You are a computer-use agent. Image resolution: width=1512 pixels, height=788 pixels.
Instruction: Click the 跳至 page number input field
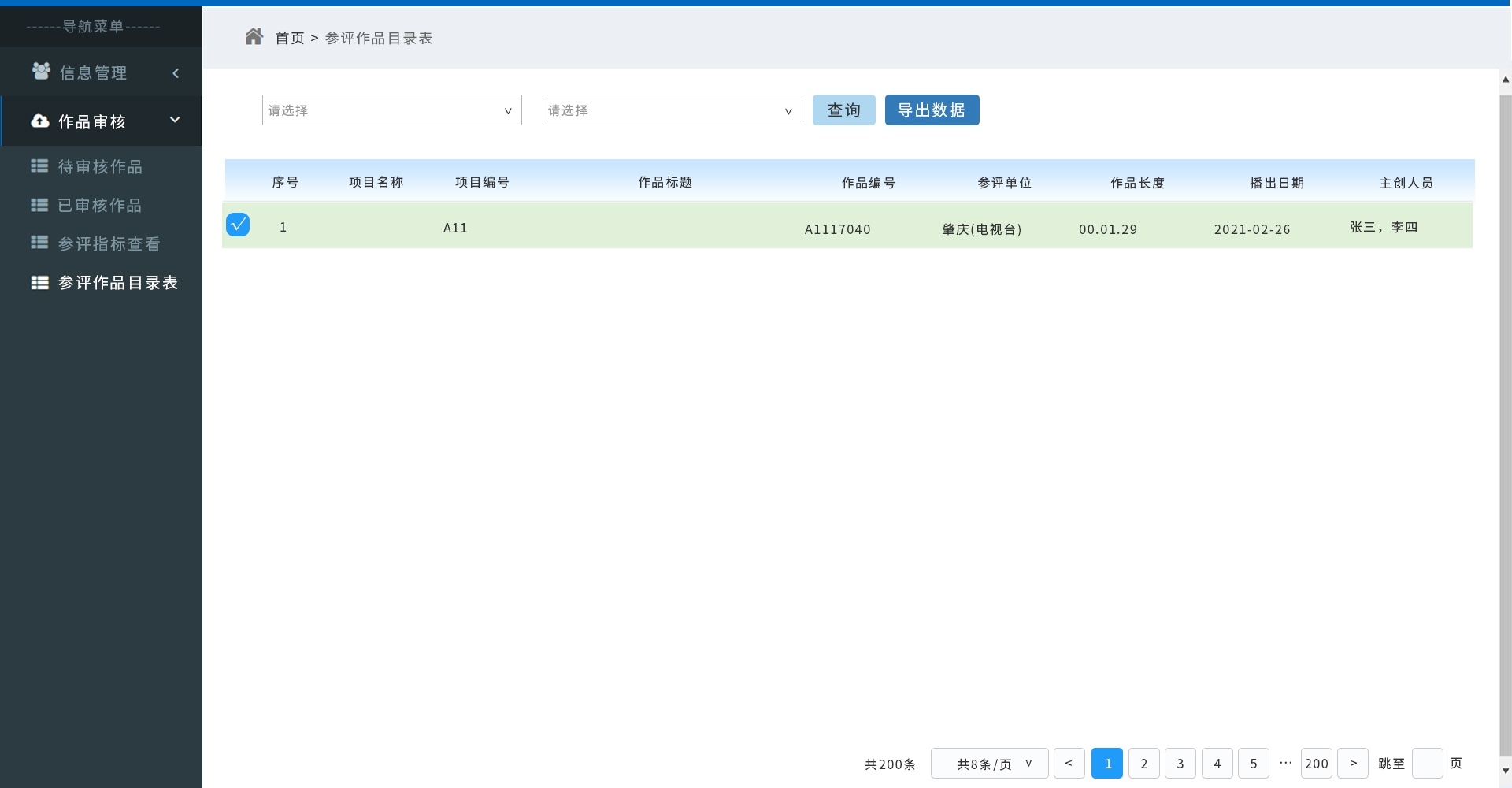[x=1427, y=763]
